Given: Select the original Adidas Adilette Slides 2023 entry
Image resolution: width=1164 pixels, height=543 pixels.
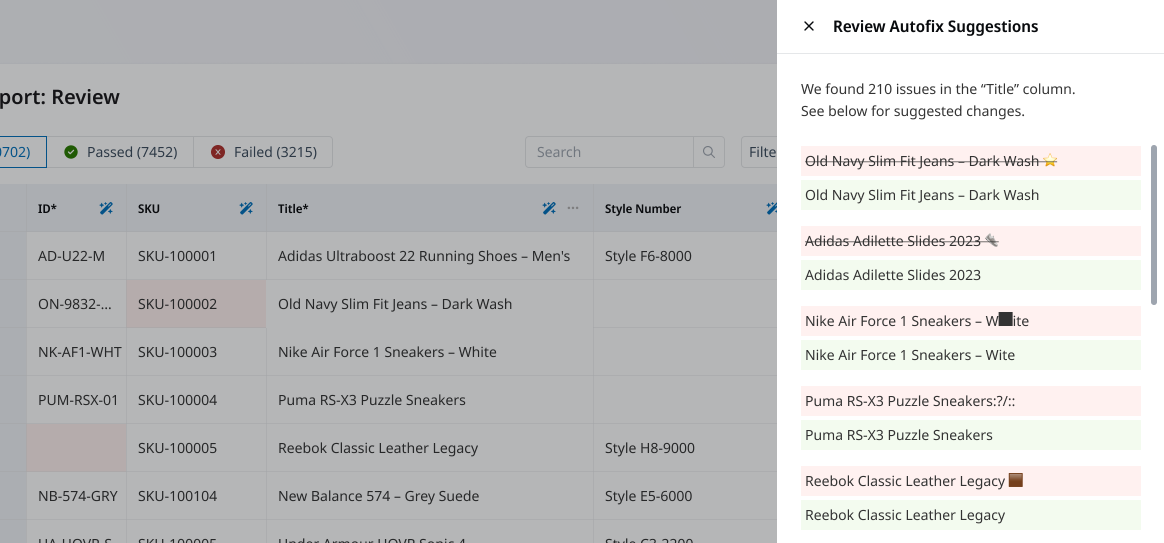Looking at the screenshot, I should pos(971,241).
